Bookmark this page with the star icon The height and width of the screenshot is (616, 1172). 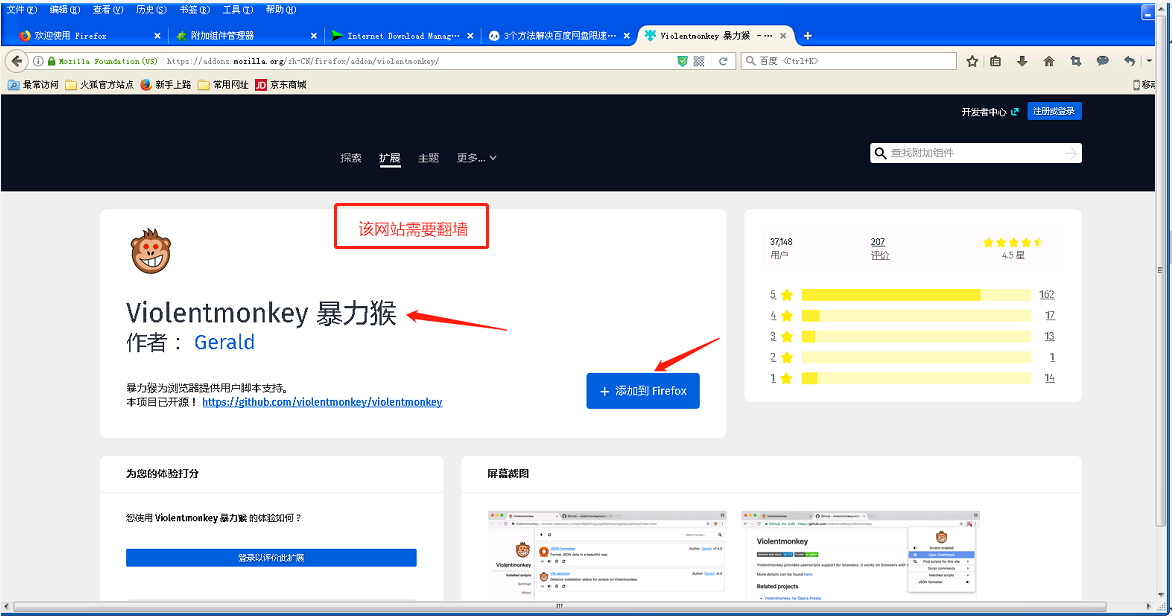click(972, 61)
